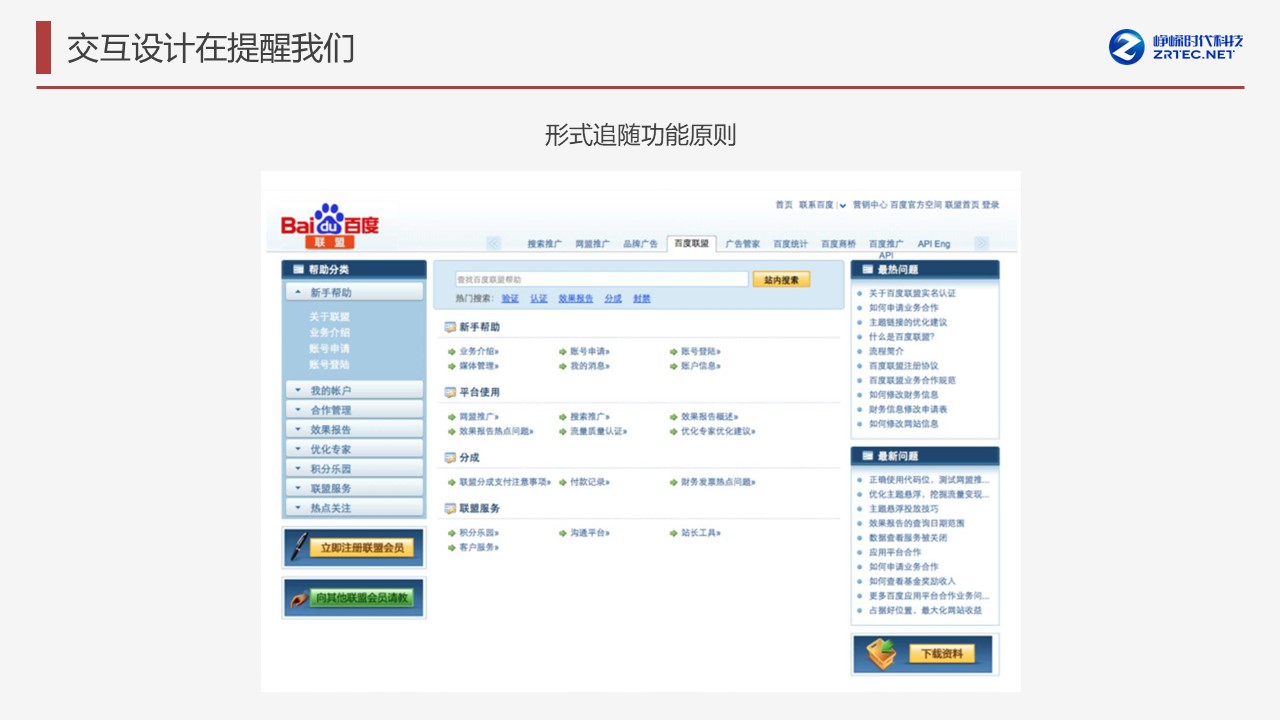Click the quill icon beside 向其他联盟会员请教
Screen dimensions: 1280x720
click(x=298, y=598)
